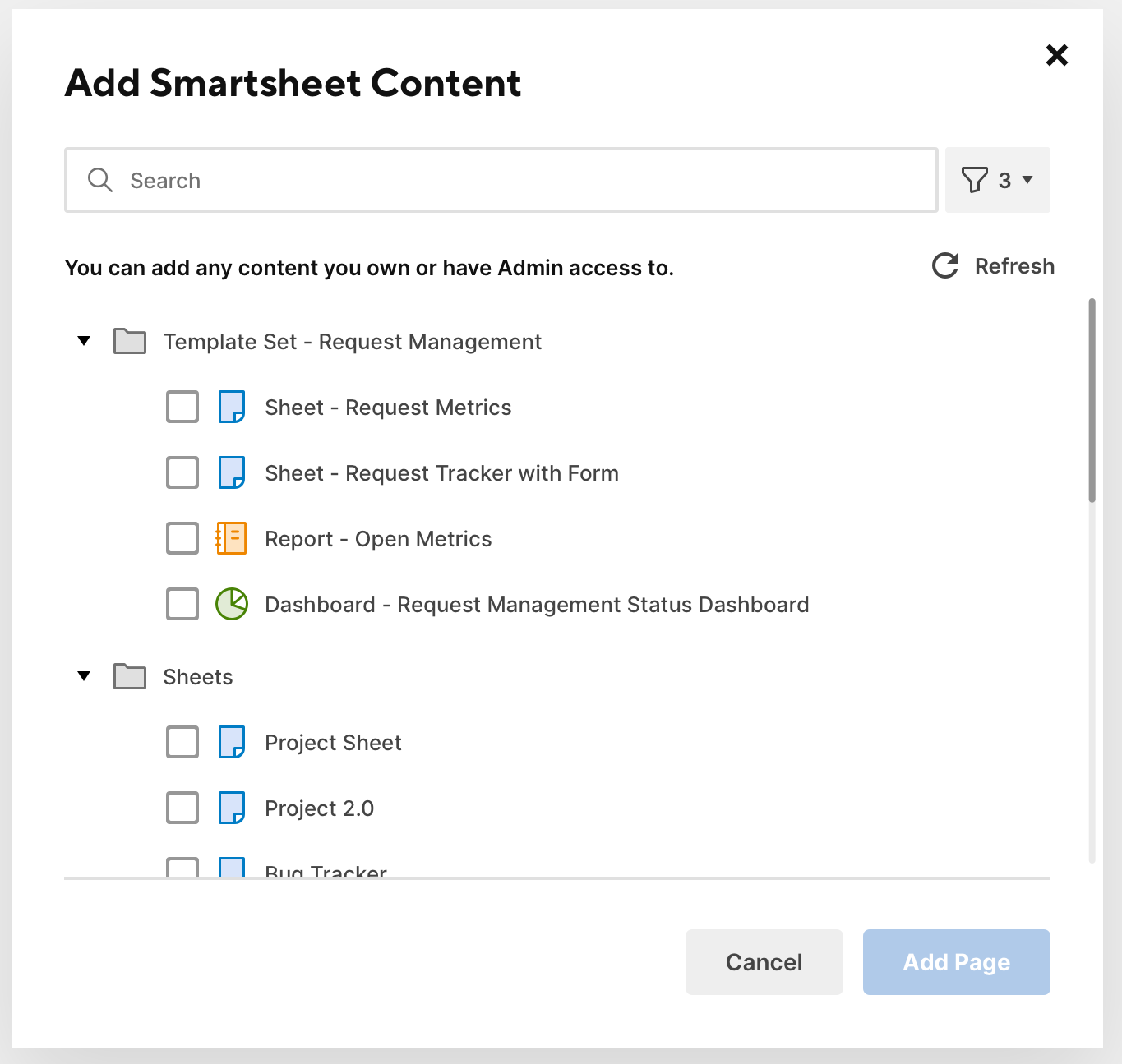Screen dimensions: 1122x1064
Task: Click the magnifier search icon
Action: coord(100,180)
